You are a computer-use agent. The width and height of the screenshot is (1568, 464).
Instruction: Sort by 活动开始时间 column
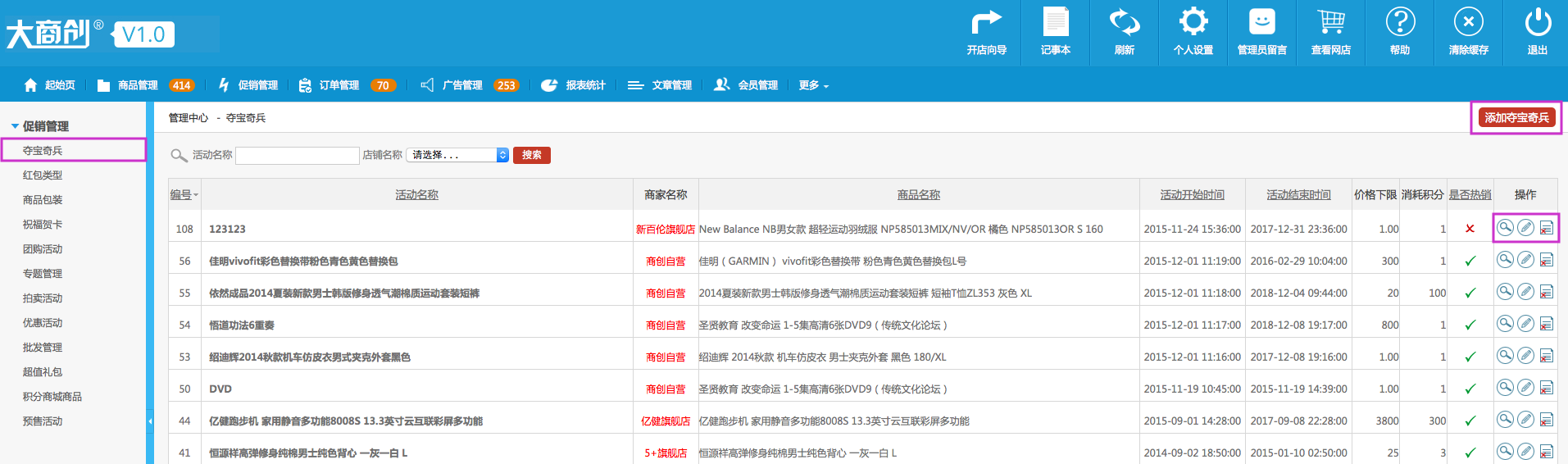(1192, 194)
